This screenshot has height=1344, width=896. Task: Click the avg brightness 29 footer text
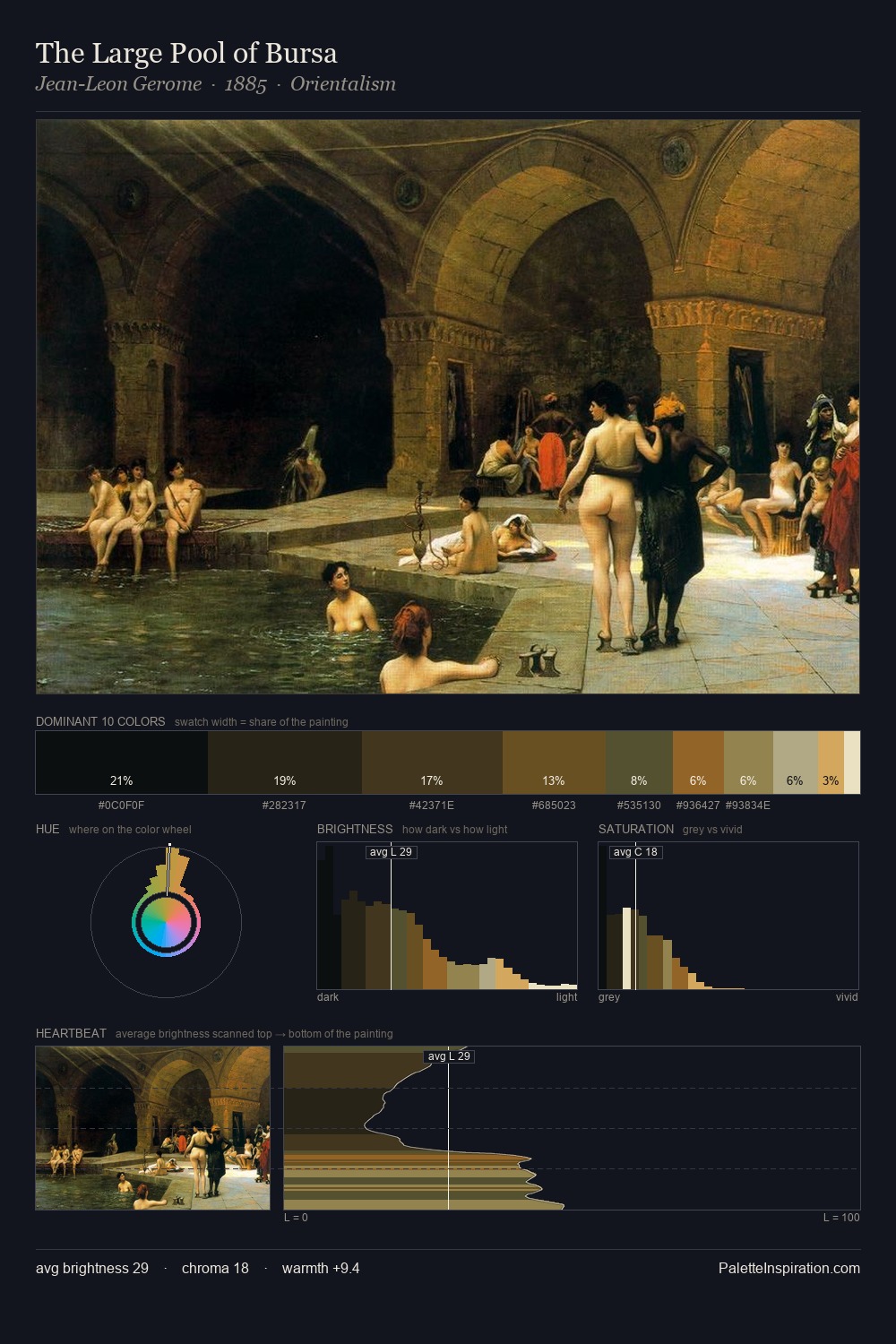coord(92,1268)
